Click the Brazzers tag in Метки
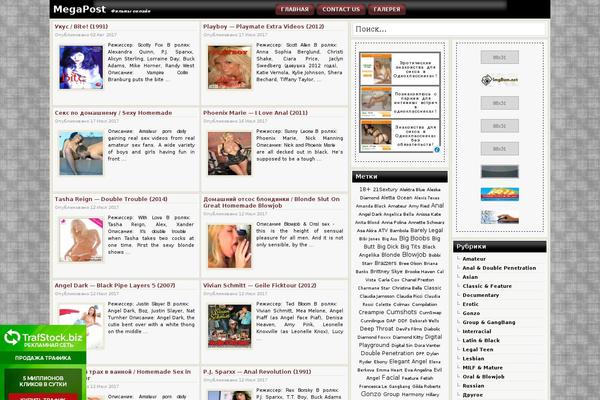The image size is (600, 400). tap(385, 263)
